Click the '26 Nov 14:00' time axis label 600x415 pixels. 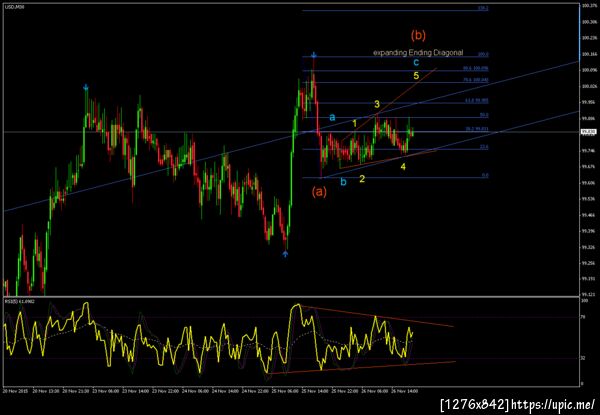coord(405,391)
